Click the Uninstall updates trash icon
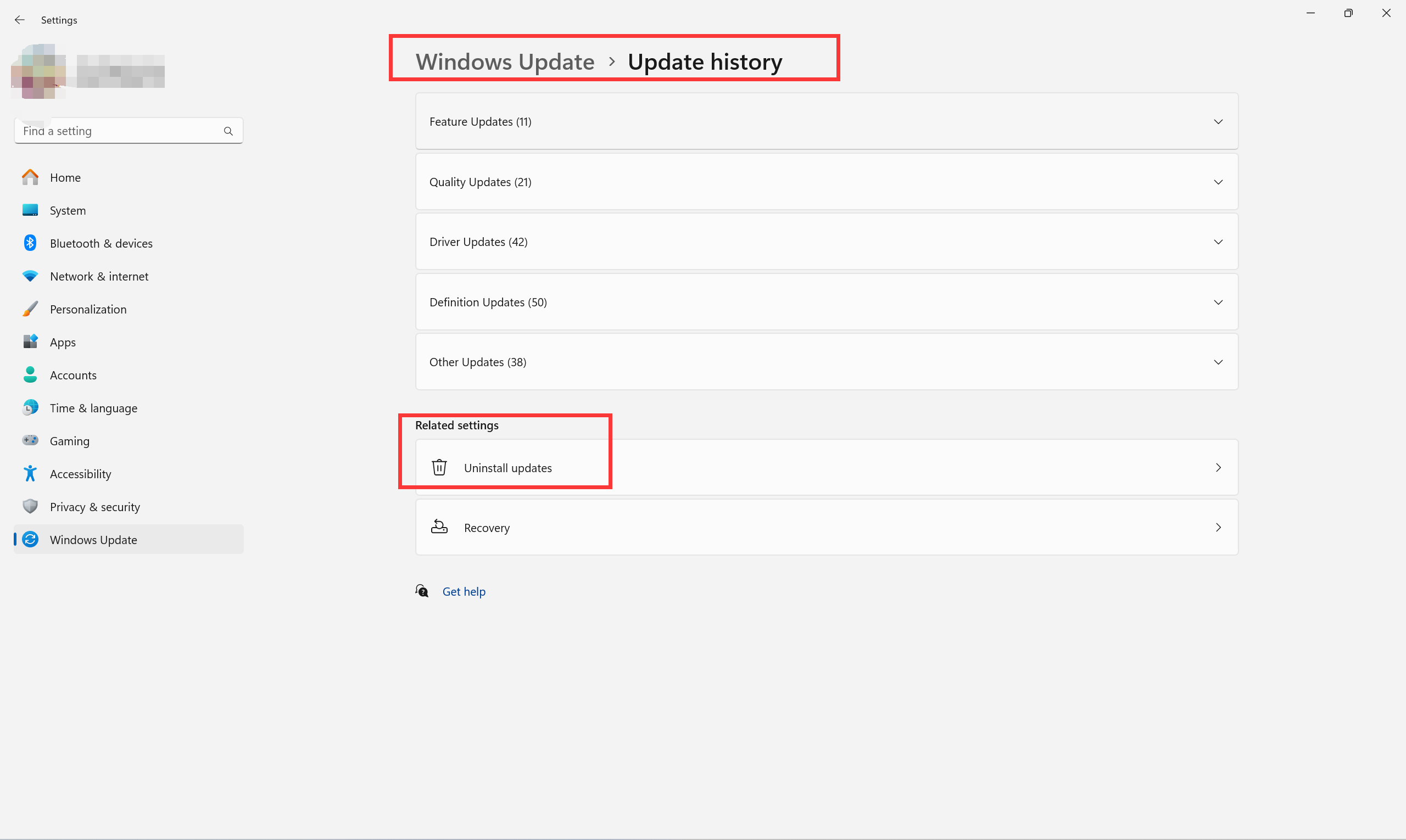Screen dimensions: 1406x840 point(439,468)
